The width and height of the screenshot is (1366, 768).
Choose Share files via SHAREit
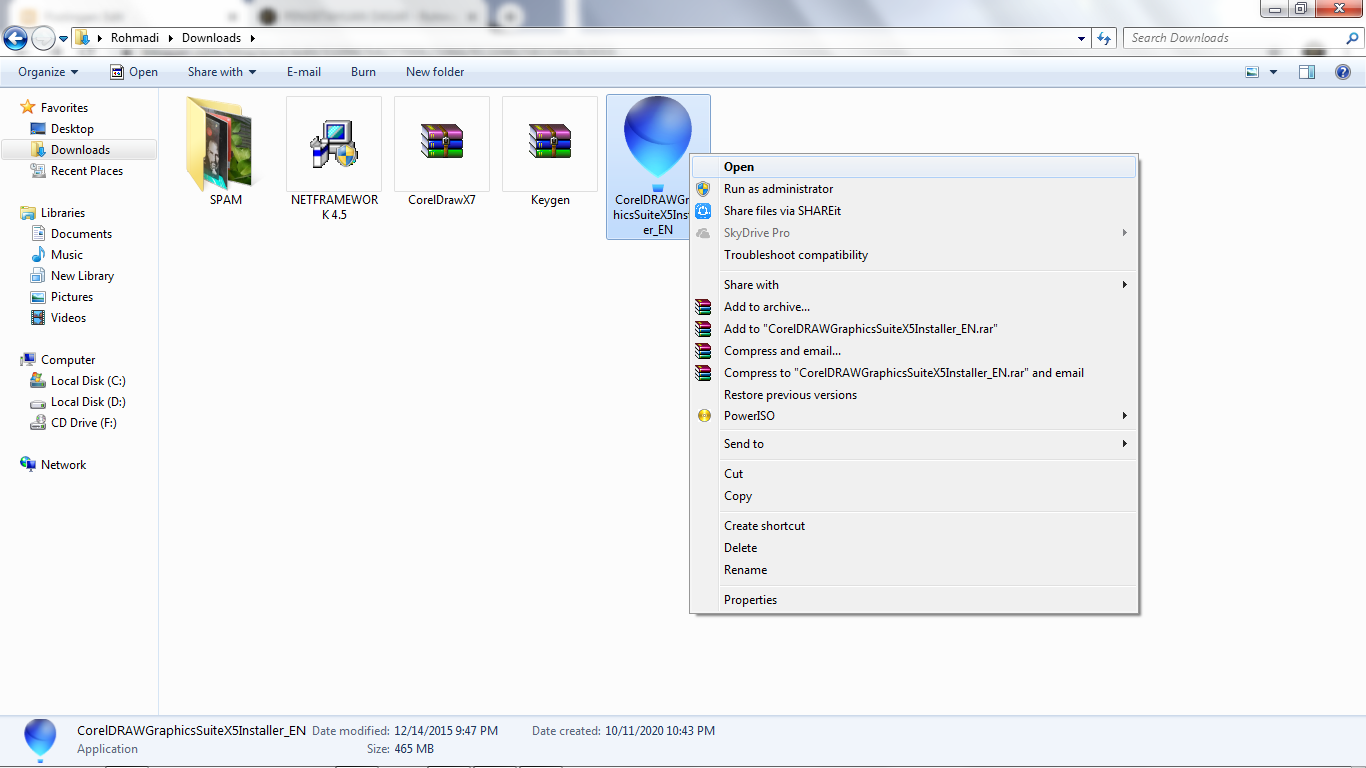914,211
